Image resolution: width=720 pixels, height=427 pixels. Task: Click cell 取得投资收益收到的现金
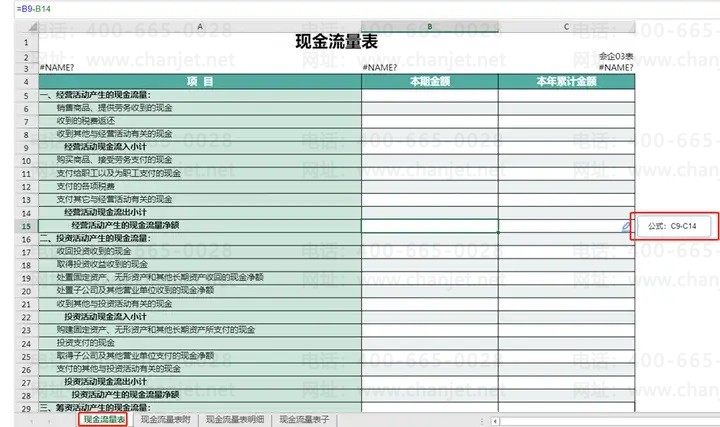(x=200, y=265)
